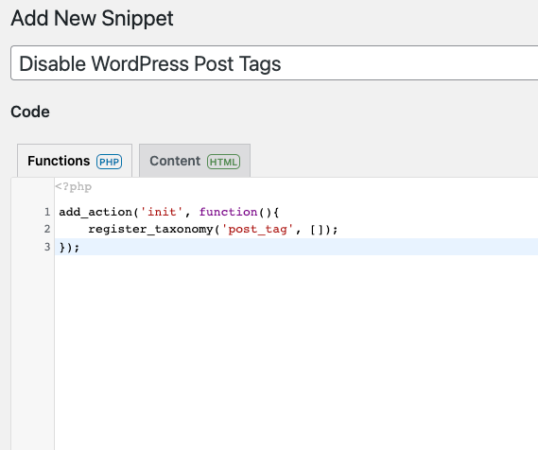Click the HTML badge on Content tab
Viewport: 538px width, 450px height.
tap(223, 162)
